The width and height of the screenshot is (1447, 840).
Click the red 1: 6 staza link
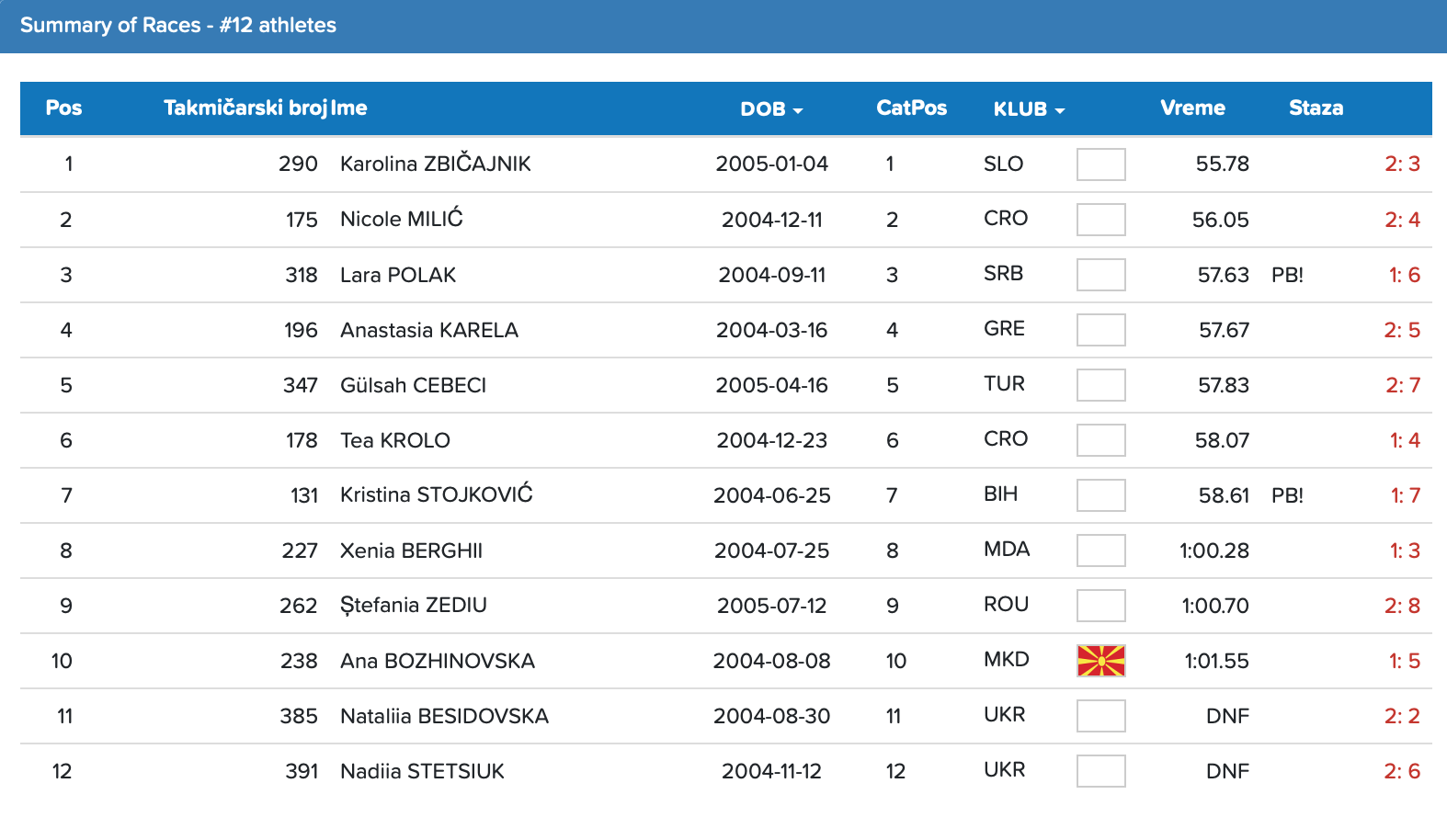tap(1404, 275)
